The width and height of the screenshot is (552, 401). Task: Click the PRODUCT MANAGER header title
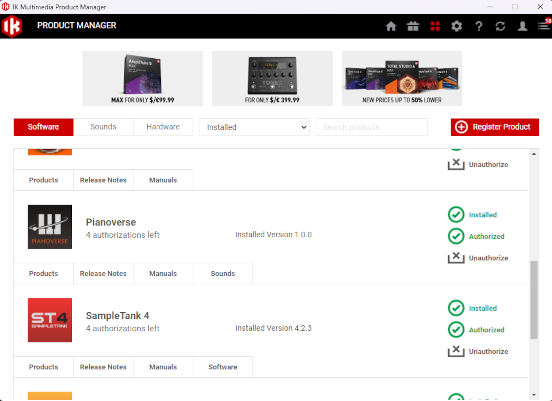tap(77, 25)
